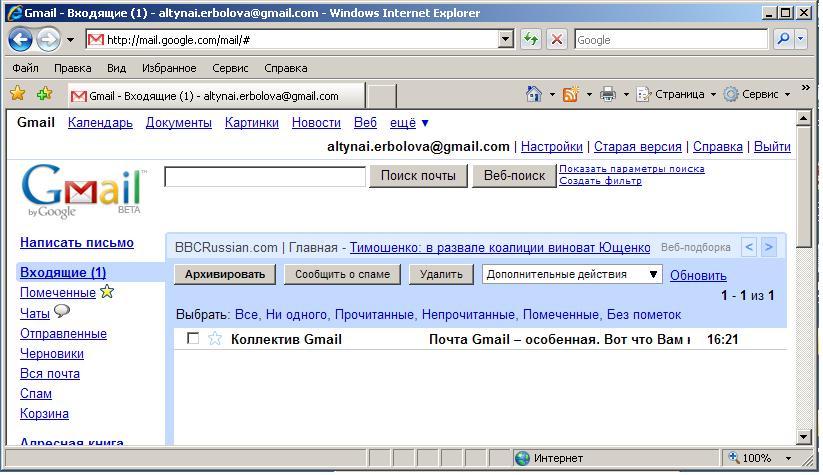Image resolution: width=823 pixels, height=475 pixels.
Task: Star the Коллектив Gmail message
Action: (x=215, y=339)
